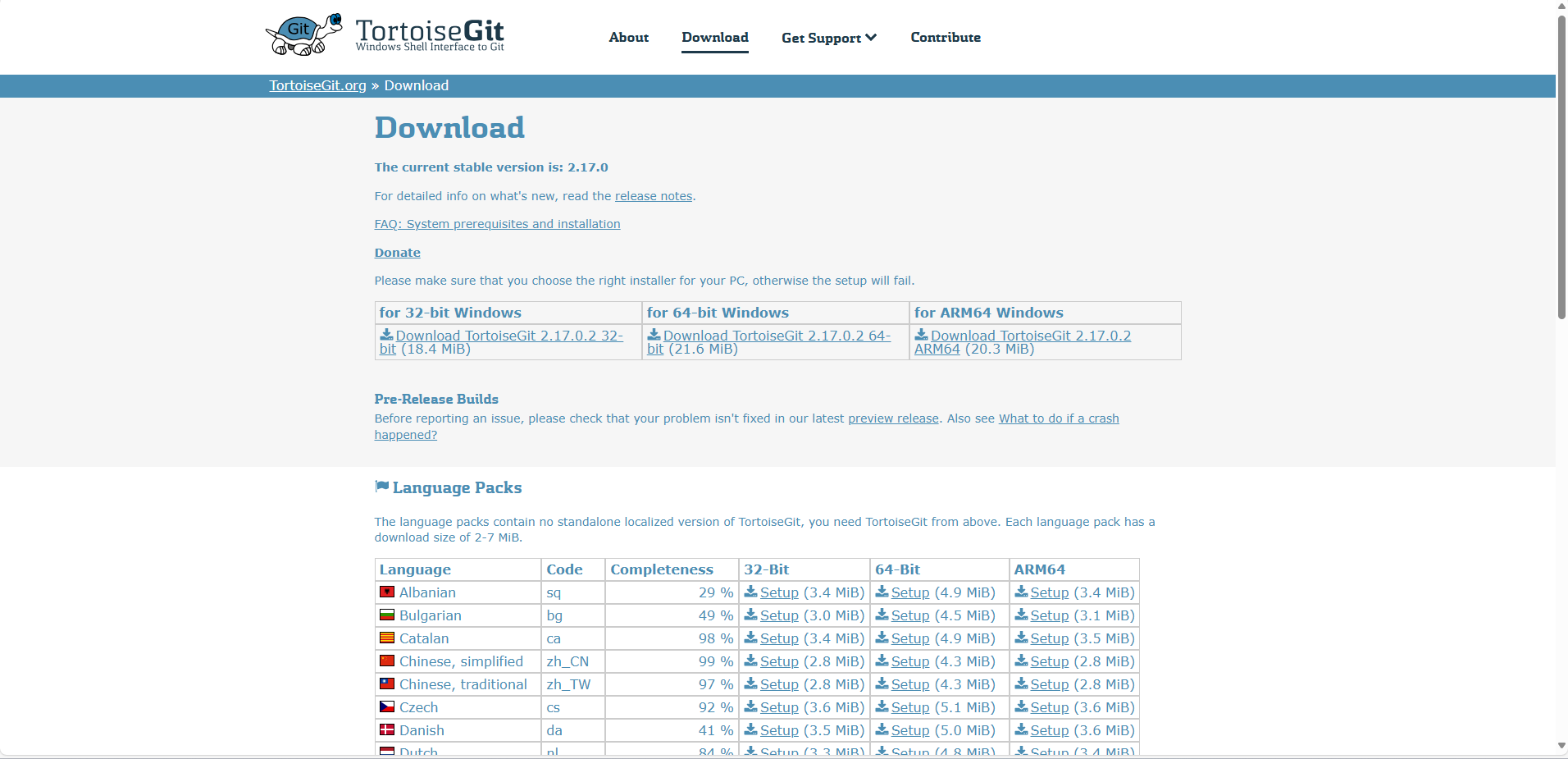Click the Albanian flag icon
Image resolution: width=1568 pixels, height=759 pixels.
[x=387, y=592]
